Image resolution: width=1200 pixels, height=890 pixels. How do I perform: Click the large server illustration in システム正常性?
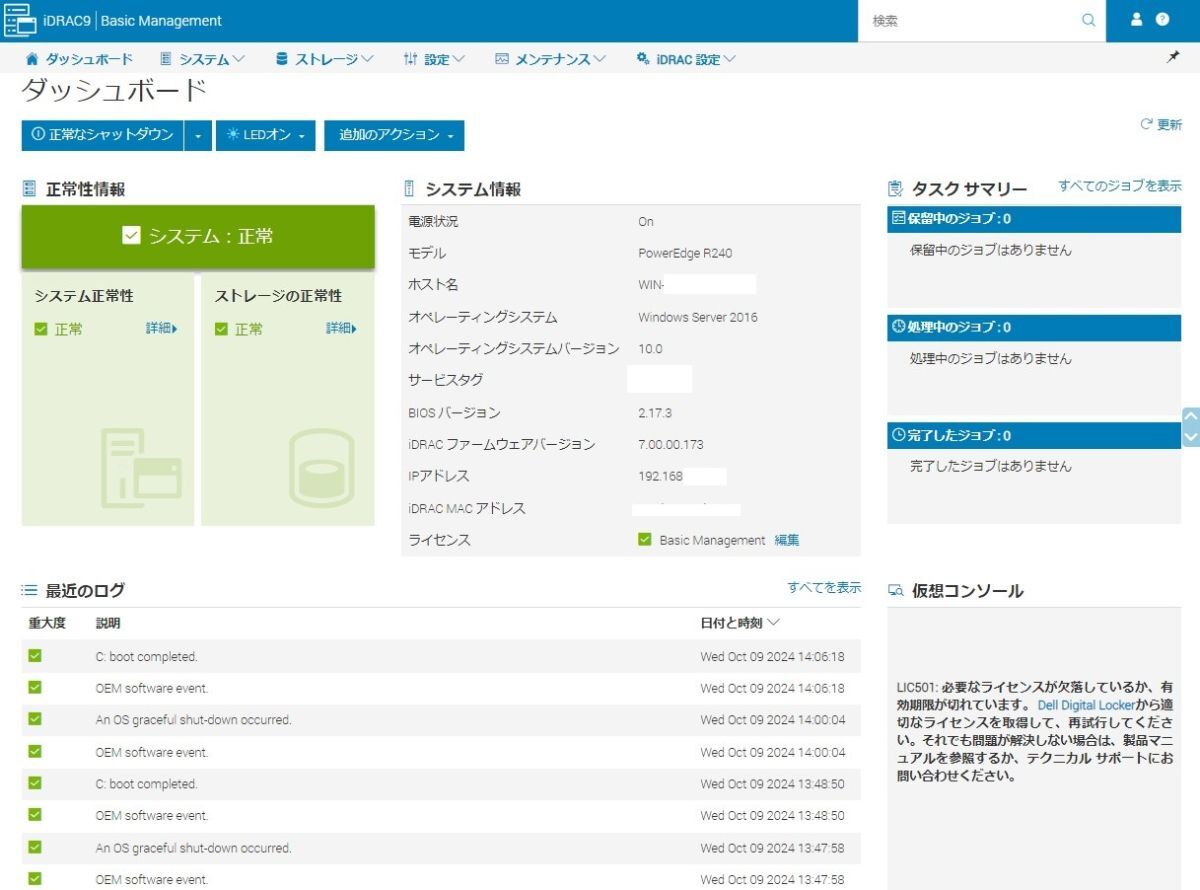(x=141, y=467)
